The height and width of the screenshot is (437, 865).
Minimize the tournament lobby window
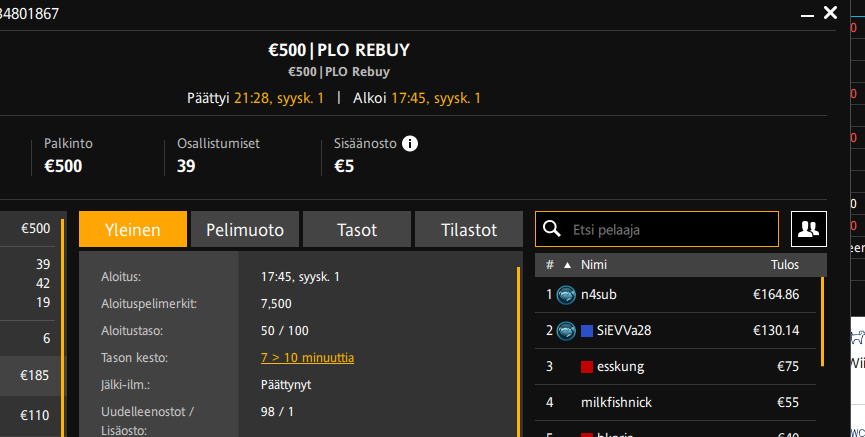(805, 13)
